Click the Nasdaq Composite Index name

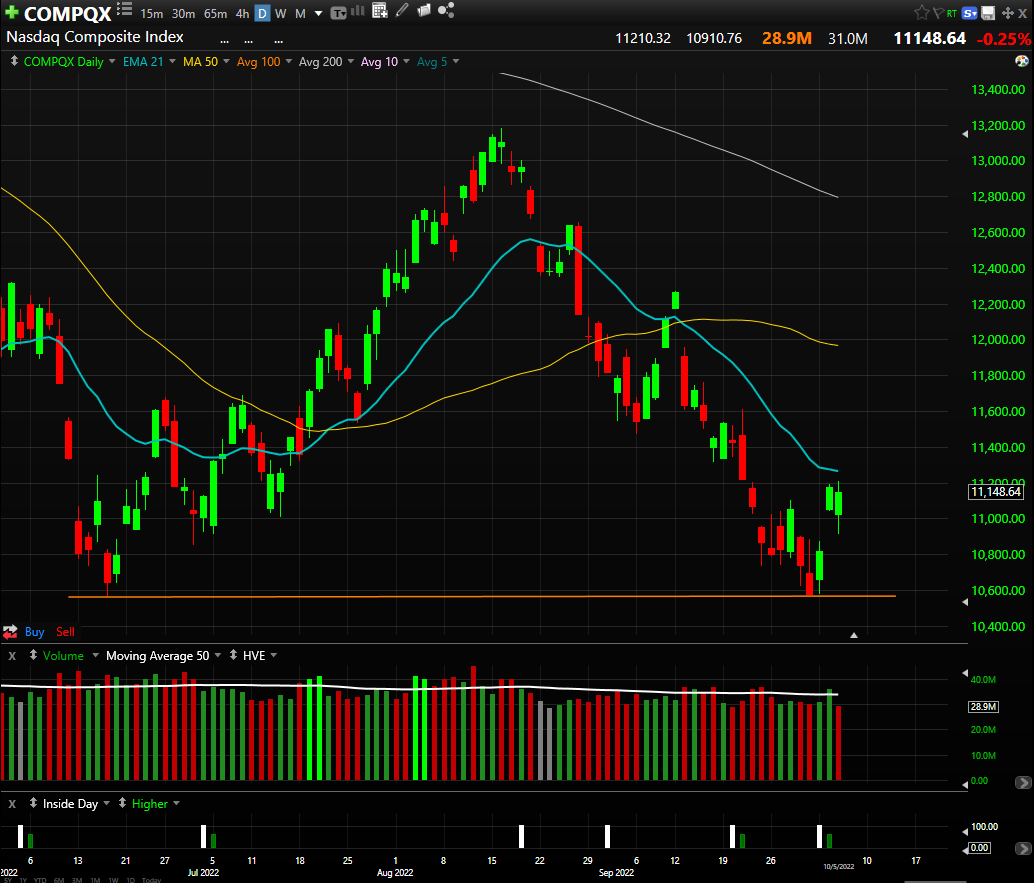point(94,37)
